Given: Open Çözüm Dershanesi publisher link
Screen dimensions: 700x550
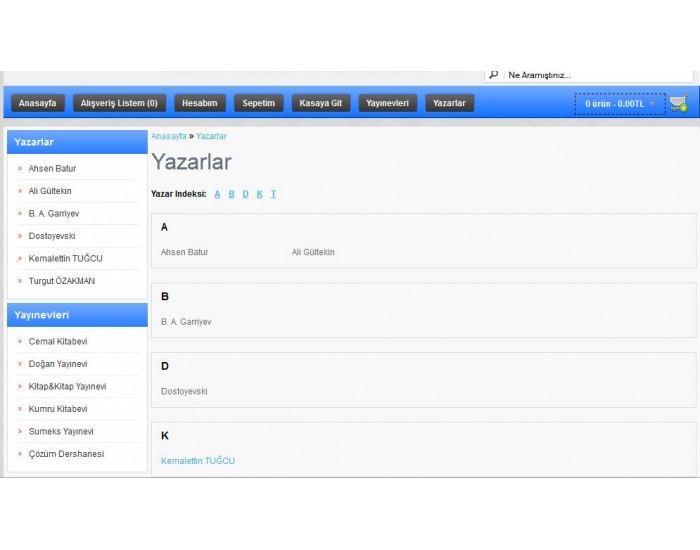Looking at the screenshot, I should tap(67, 454).
